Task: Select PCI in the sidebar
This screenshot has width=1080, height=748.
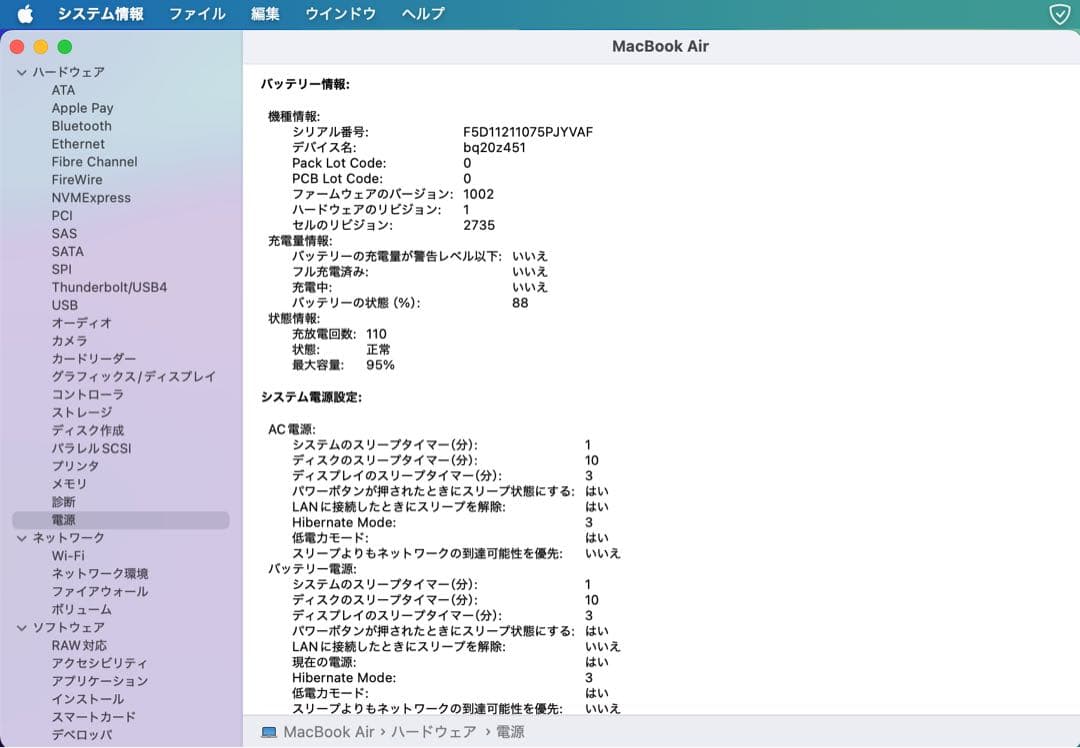Action: pos(62,216)
